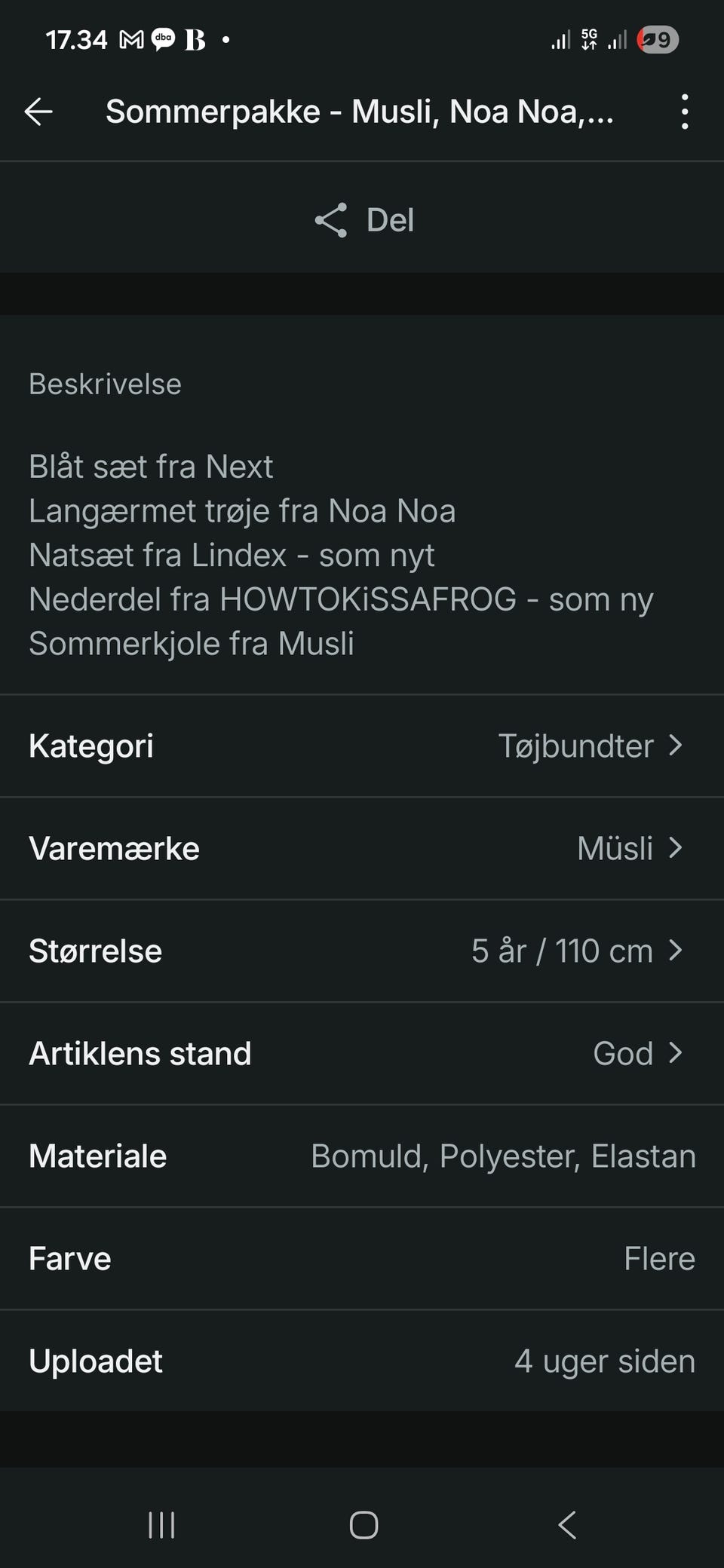Expand the Varemærke chevron beside Müsli
This screenshot has height=1568, width=724.
point(676,848)
